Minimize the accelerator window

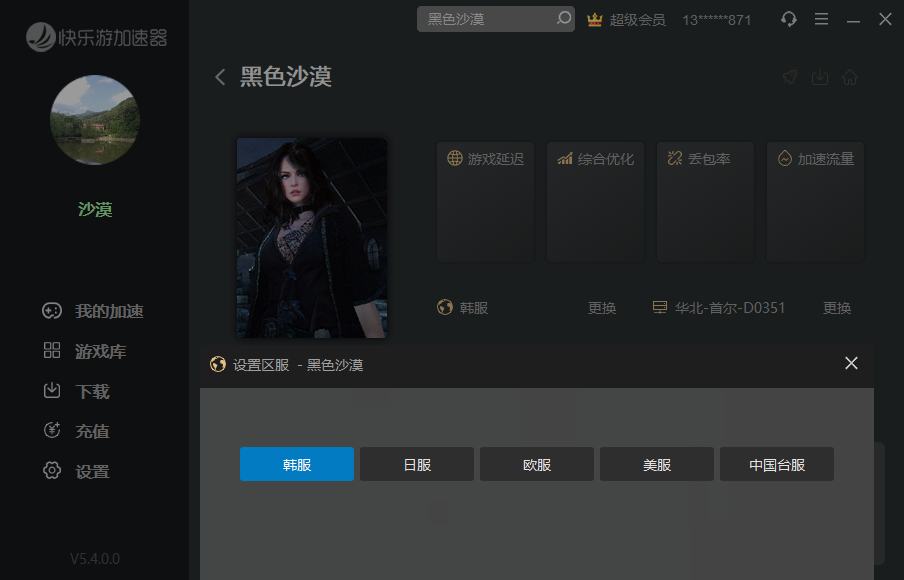(x=853, y=21)
